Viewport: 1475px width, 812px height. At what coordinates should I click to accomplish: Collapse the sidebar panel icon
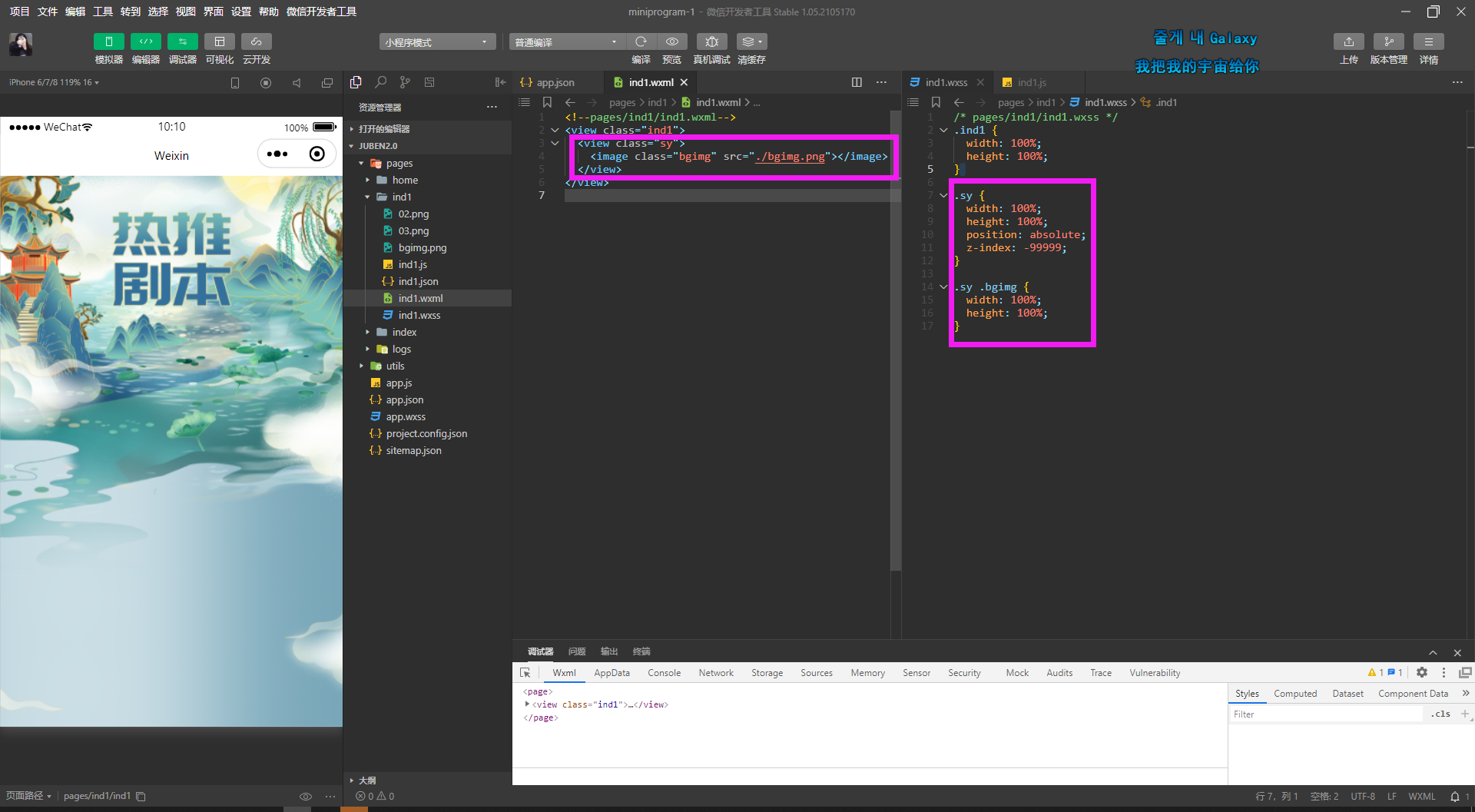[x=501, y=82]
